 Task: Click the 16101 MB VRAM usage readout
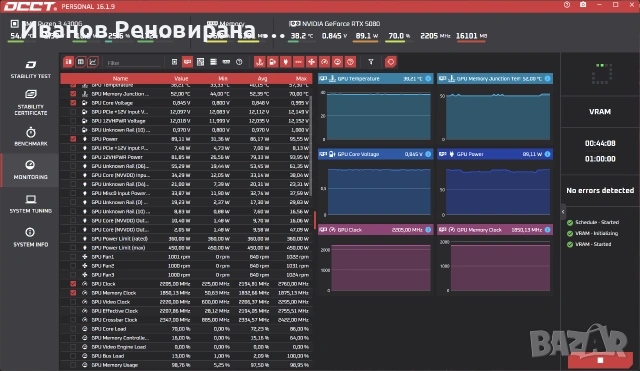click(471, 36)
